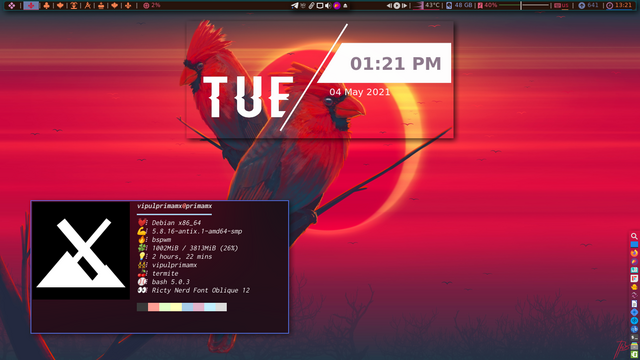Viewport: 640px width, 360px height.
Task: Click the 04 May 2021 date text
Action: [360, 92]
